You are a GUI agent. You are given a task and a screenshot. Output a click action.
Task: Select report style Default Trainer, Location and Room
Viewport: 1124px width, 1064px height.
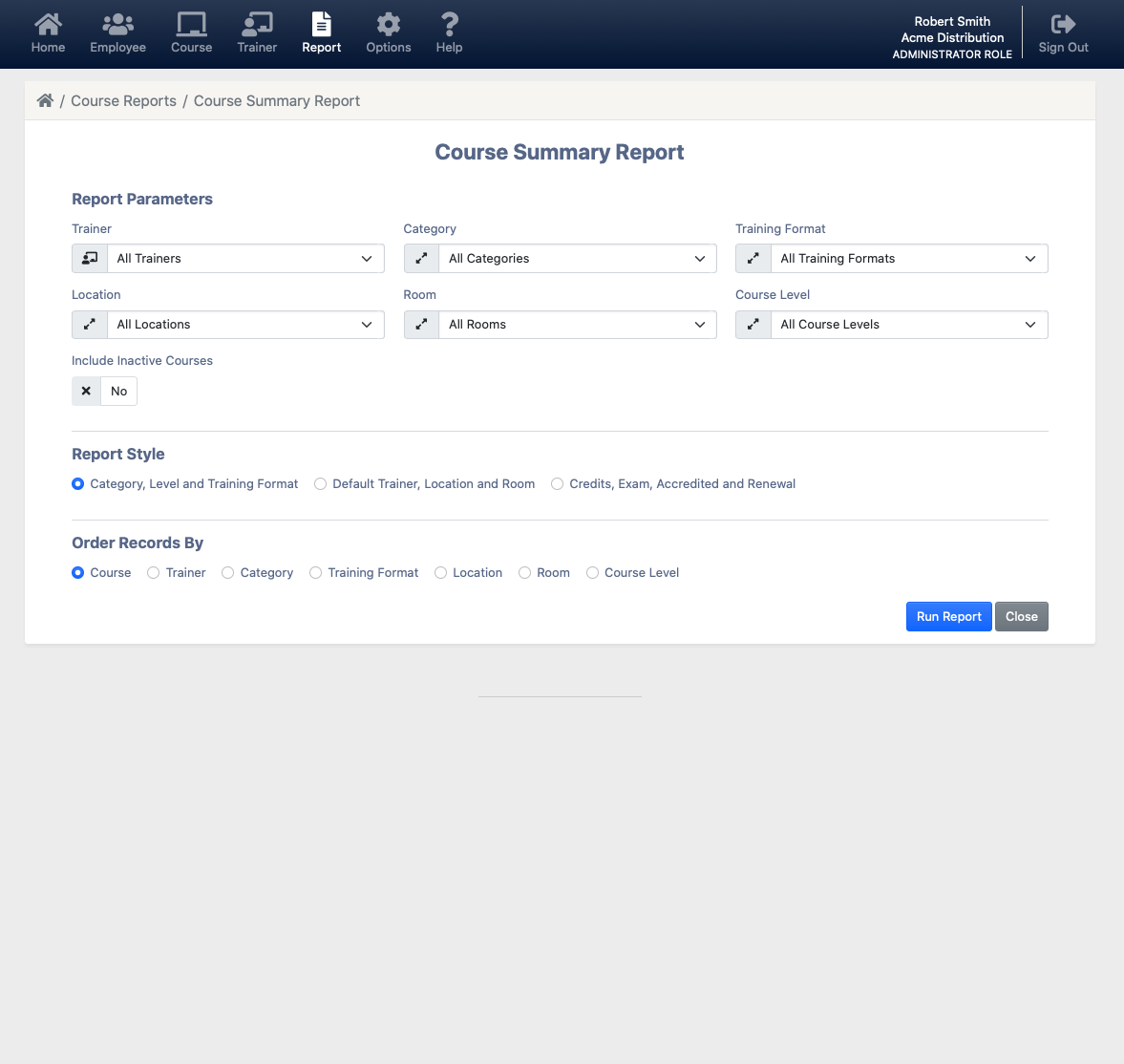coord(321,484)
